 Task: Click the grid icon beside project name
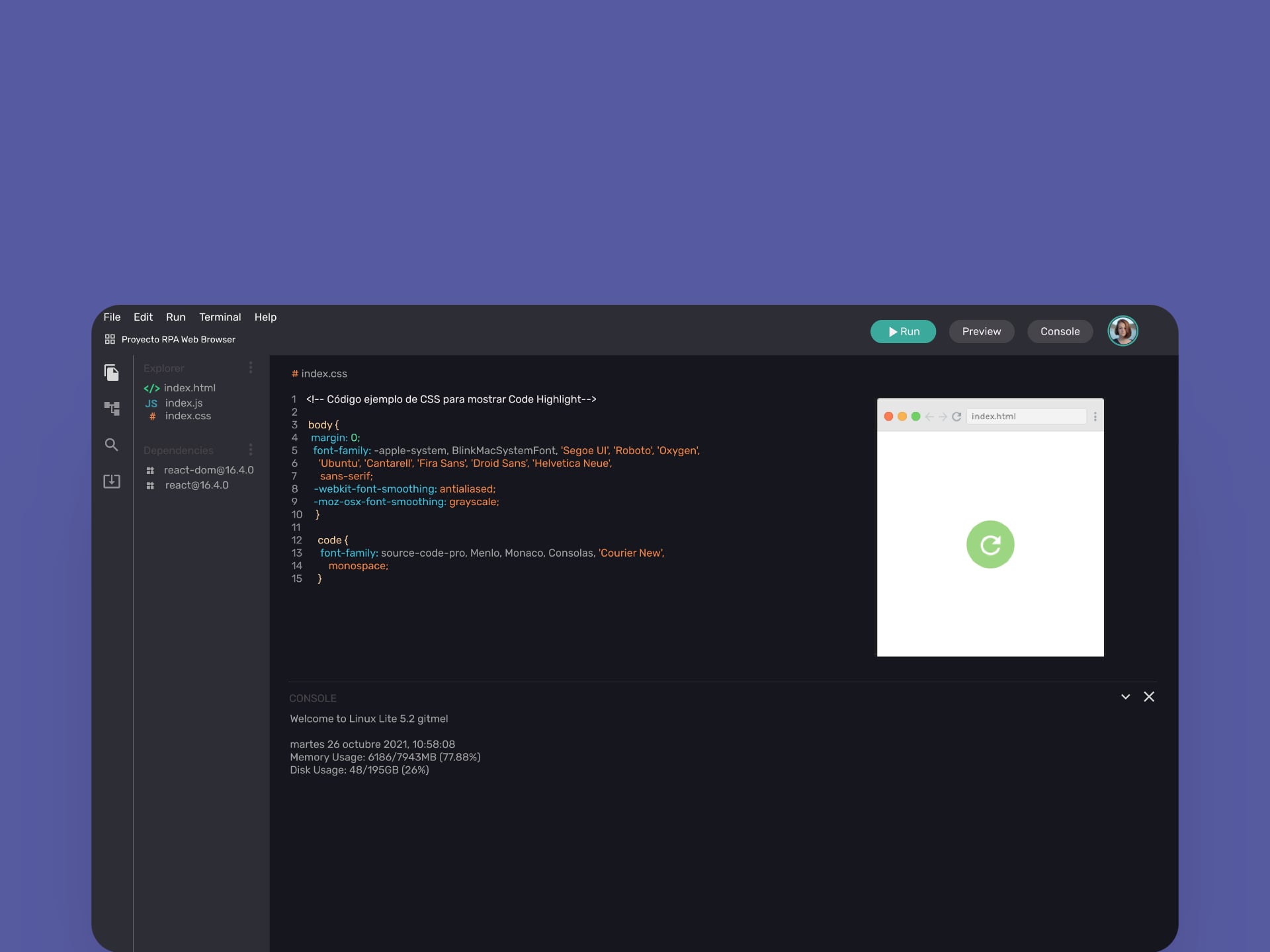(110, 339)
